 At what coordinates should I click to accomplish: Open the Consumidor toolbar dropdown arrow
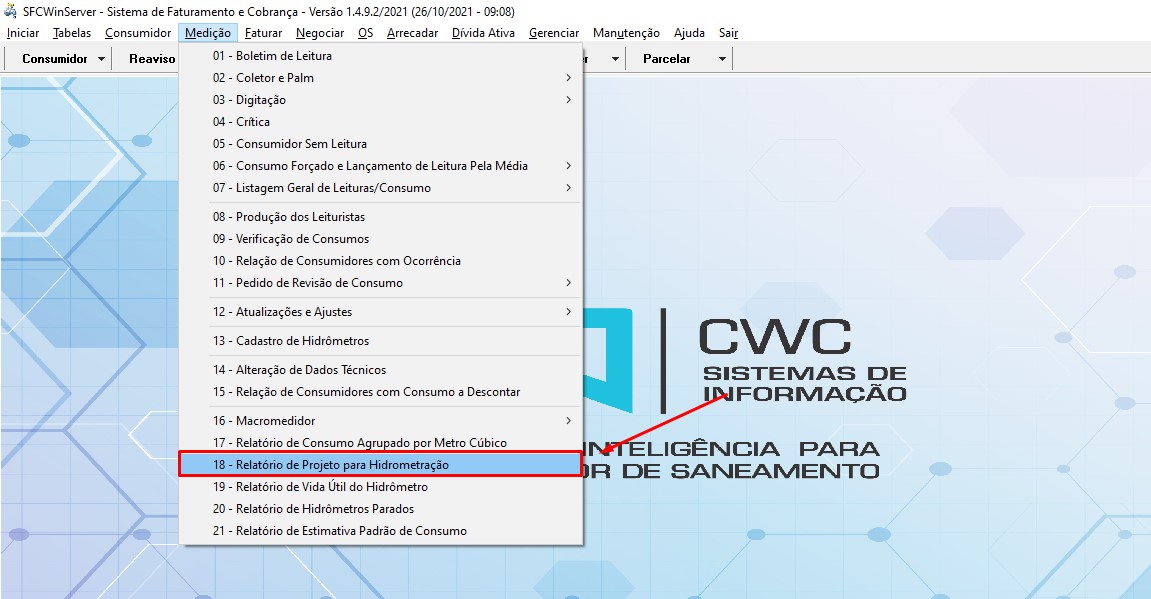coord(102,59)
